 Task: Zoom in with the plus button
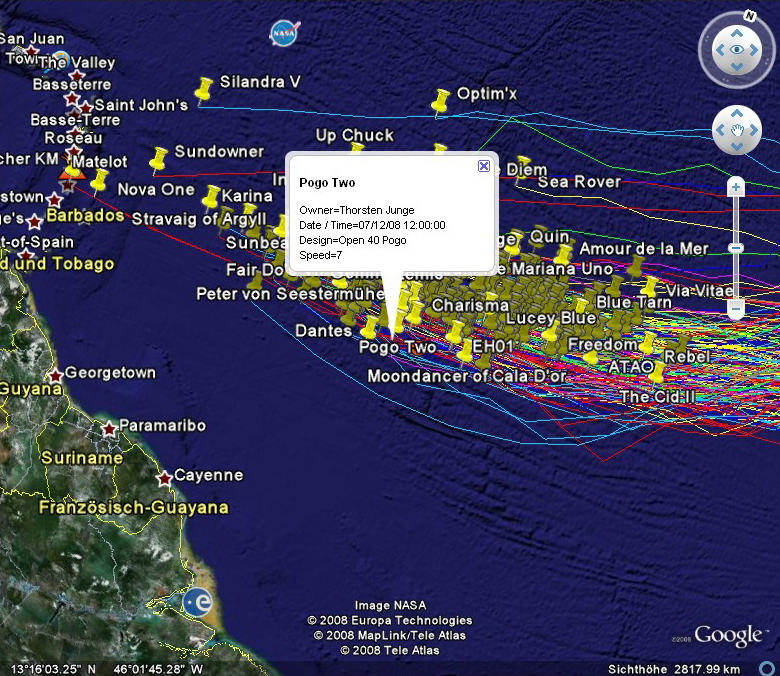pos(736,187)
